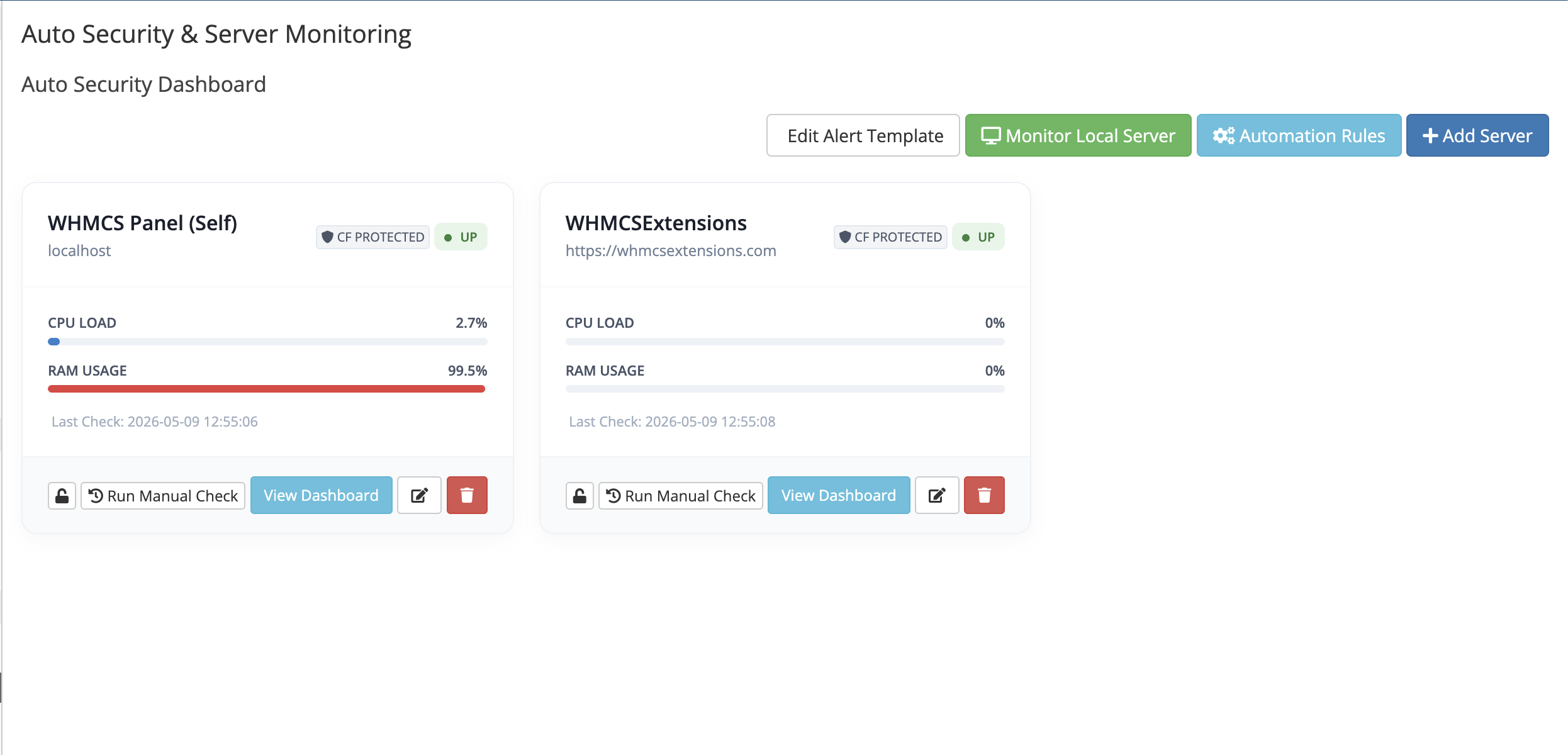Click Auto Security & Server Monitoring heading
The image size is (1568, 755).
tap(216, 34)
